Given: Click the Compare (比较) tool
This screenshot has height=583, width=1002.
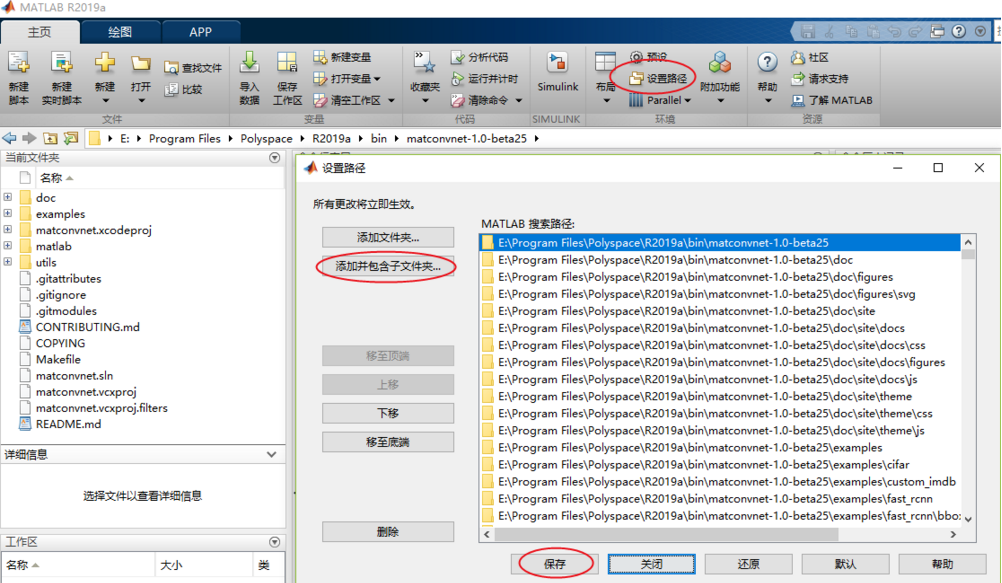Looking at the screenshot, I should click(x=183, y=89).
